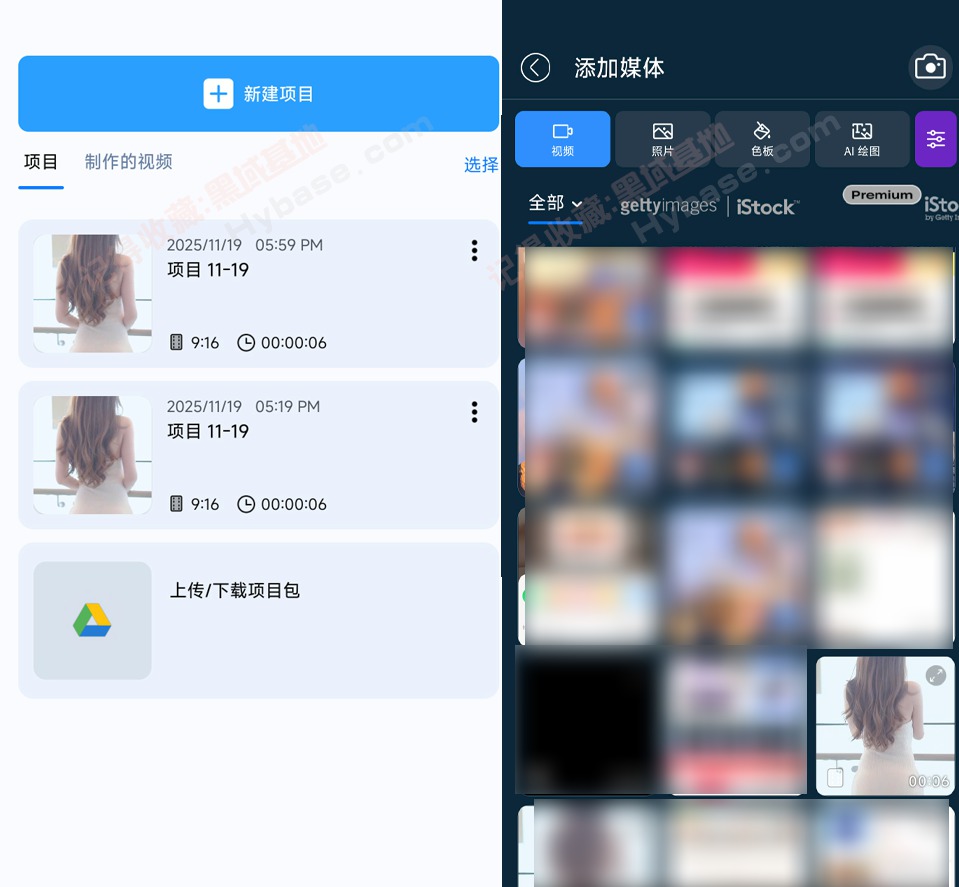
Task: Open the AI 绘图 tool
Action: pos(862,138)
